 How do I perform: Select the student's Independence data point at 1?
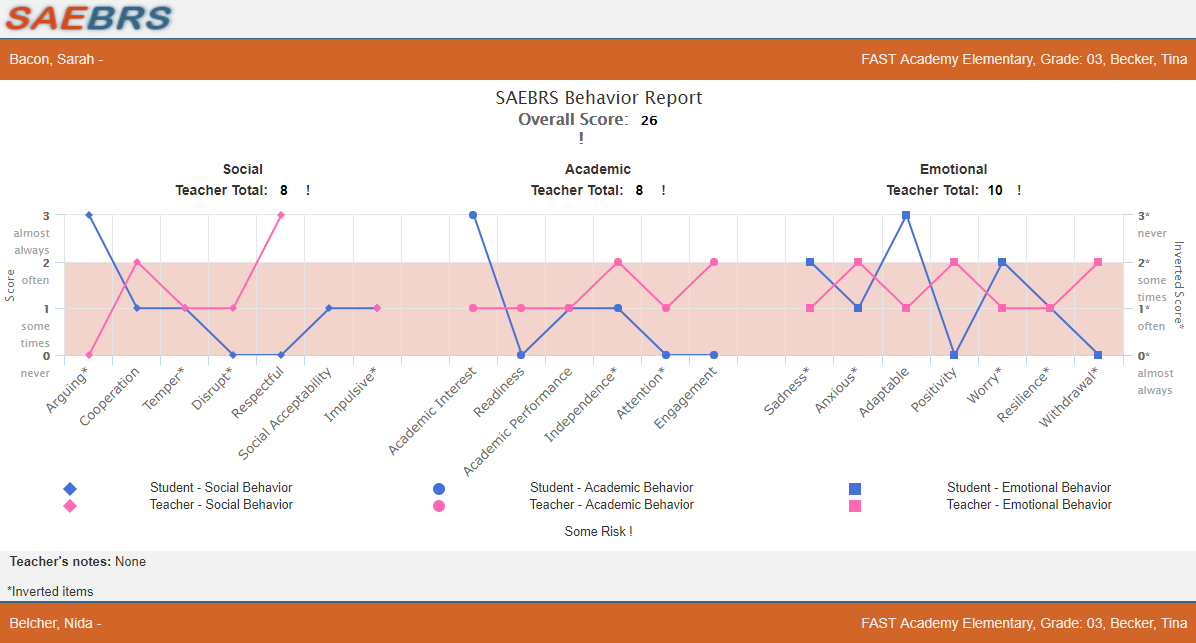coord(618,308)
